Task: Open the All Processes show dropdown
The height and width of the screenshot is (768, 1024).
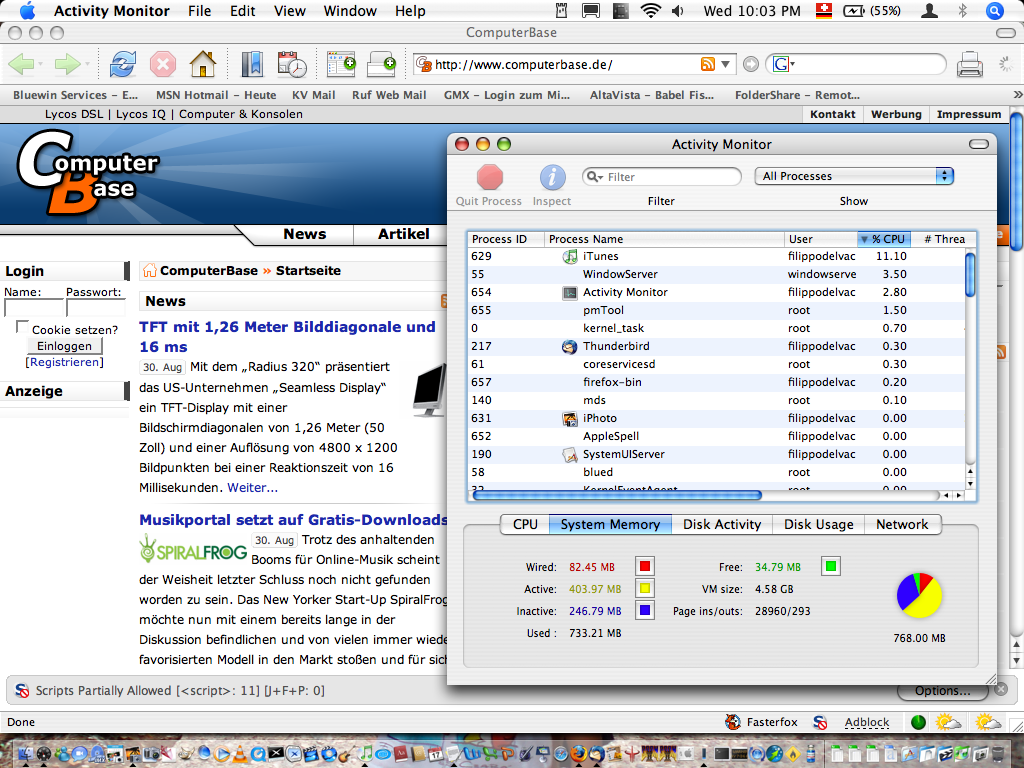Action: pos(854,176)
